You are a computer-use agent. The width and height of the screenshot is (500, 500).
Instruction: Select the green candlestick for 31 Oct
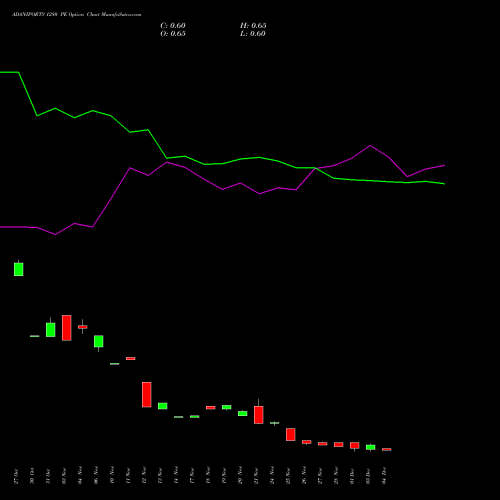click(51, 329)
